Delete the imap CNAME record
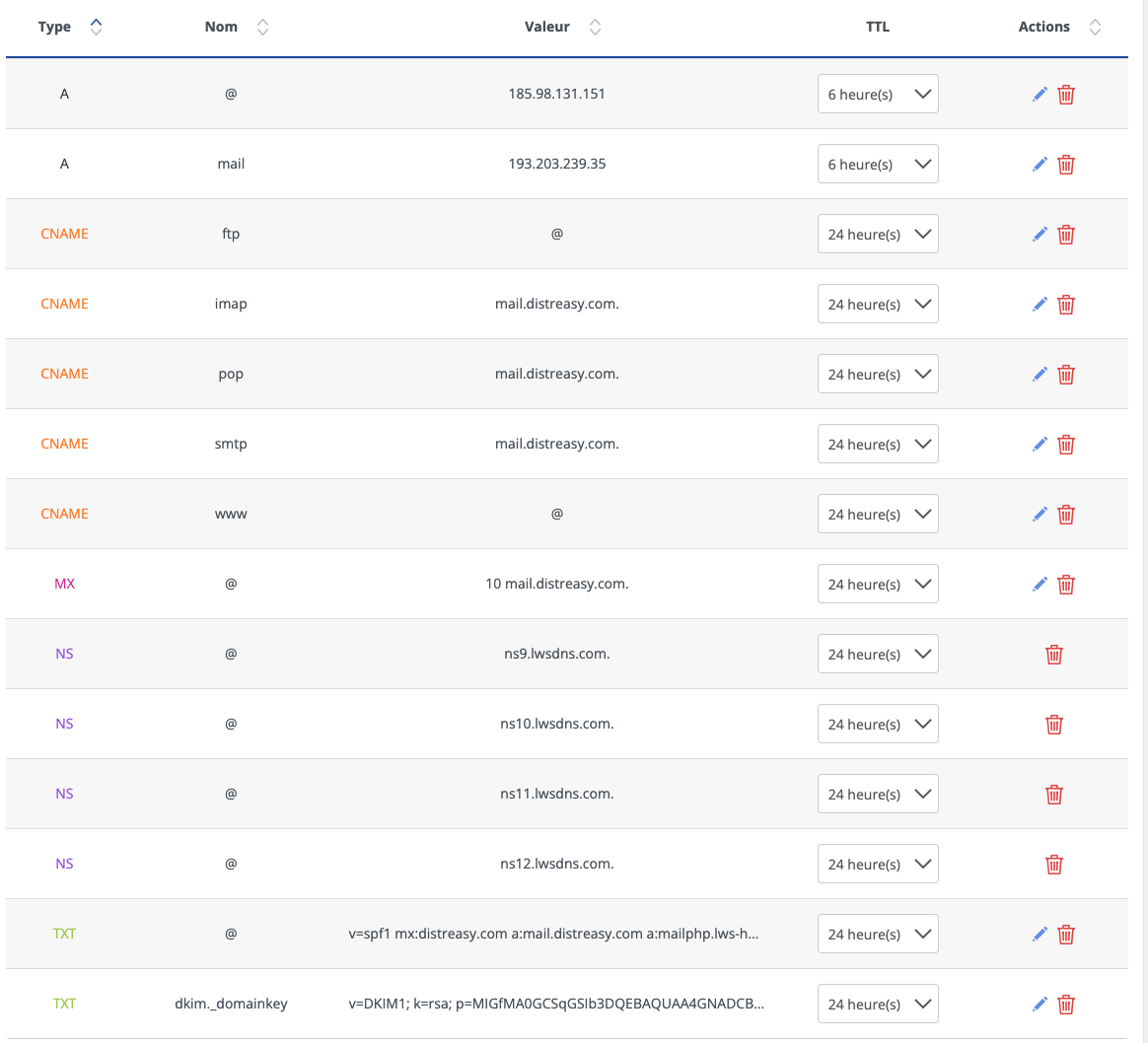The image size is (1148, 1043). point(1066,305)
